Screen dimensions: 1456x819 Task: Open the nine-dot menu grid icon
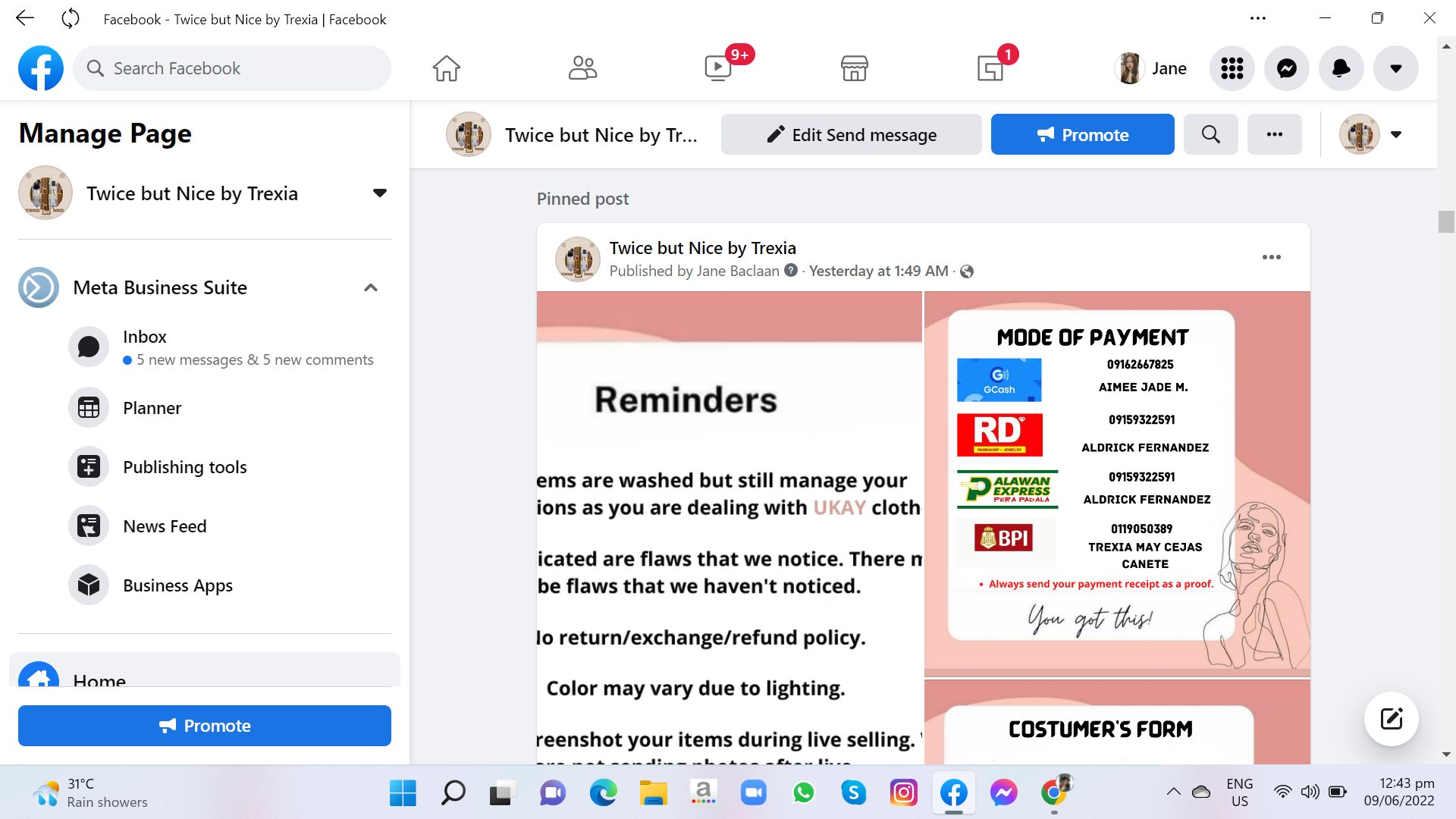pyautogui.click(x=1232, y=68)
